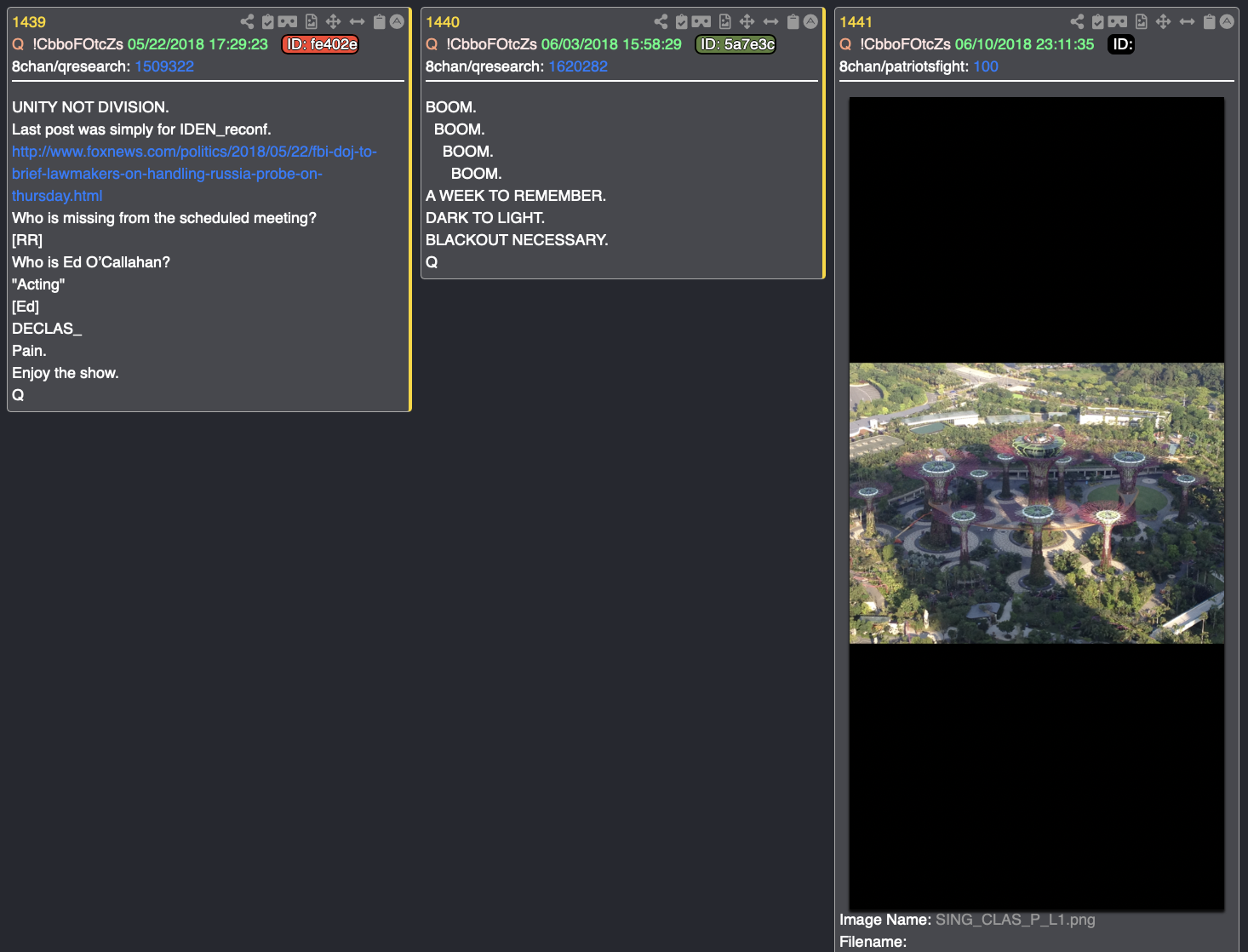
Task: Click the text "UNITY NOT DIVISION."
Action: (x=90, y=107)
